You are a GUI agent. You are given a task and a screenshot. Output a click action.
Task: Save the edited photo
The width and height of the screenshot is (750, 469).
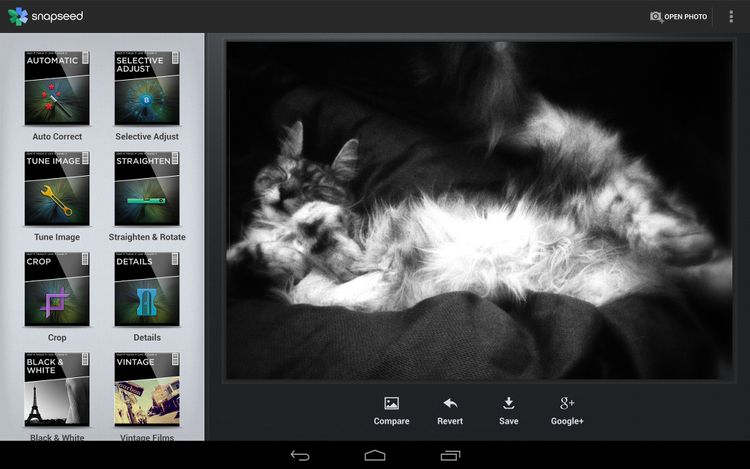pos(508,410)
